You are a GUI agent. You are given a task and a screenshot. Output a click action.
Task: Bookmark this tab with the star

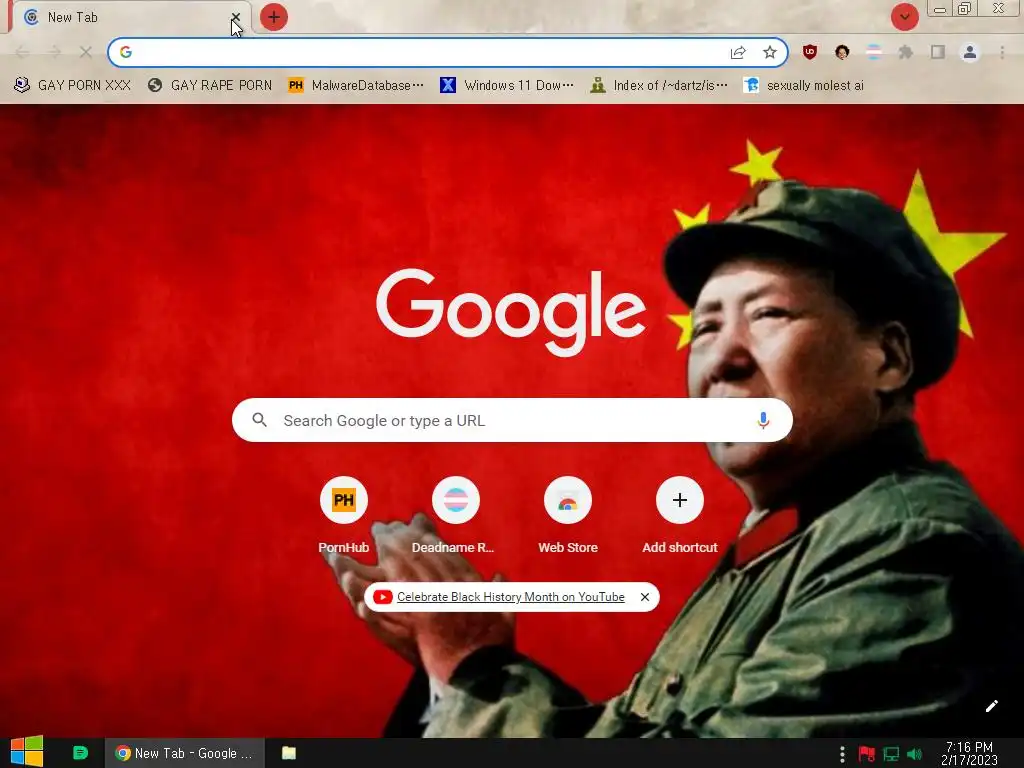[770, 52]
